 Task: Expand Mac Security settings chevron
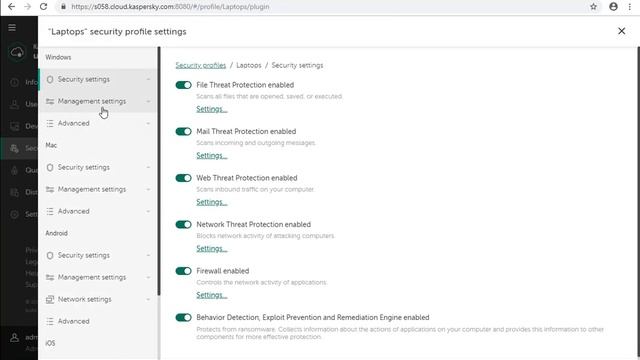pos(148,167)
